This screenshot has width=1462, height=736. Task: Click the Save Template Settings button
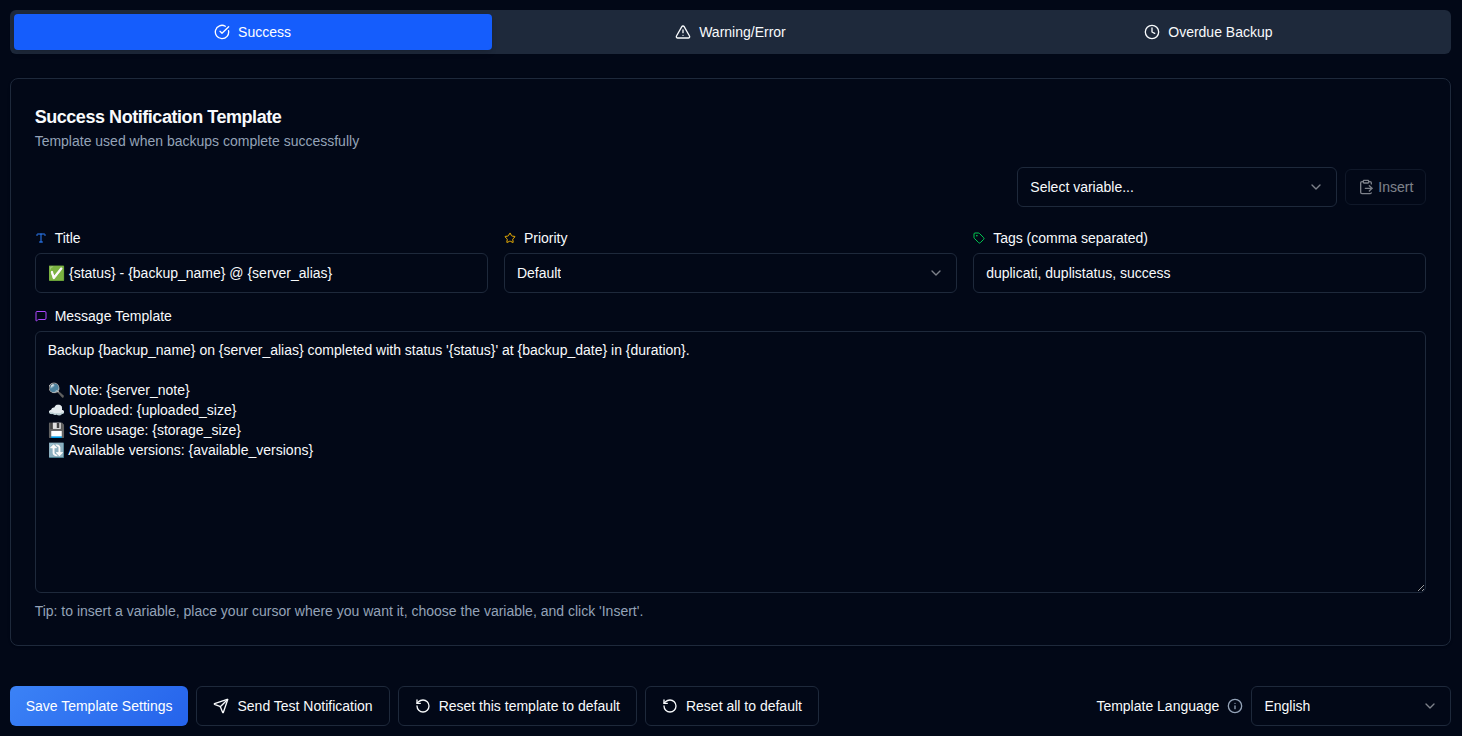pyautogui.click(x=98, y=706)
